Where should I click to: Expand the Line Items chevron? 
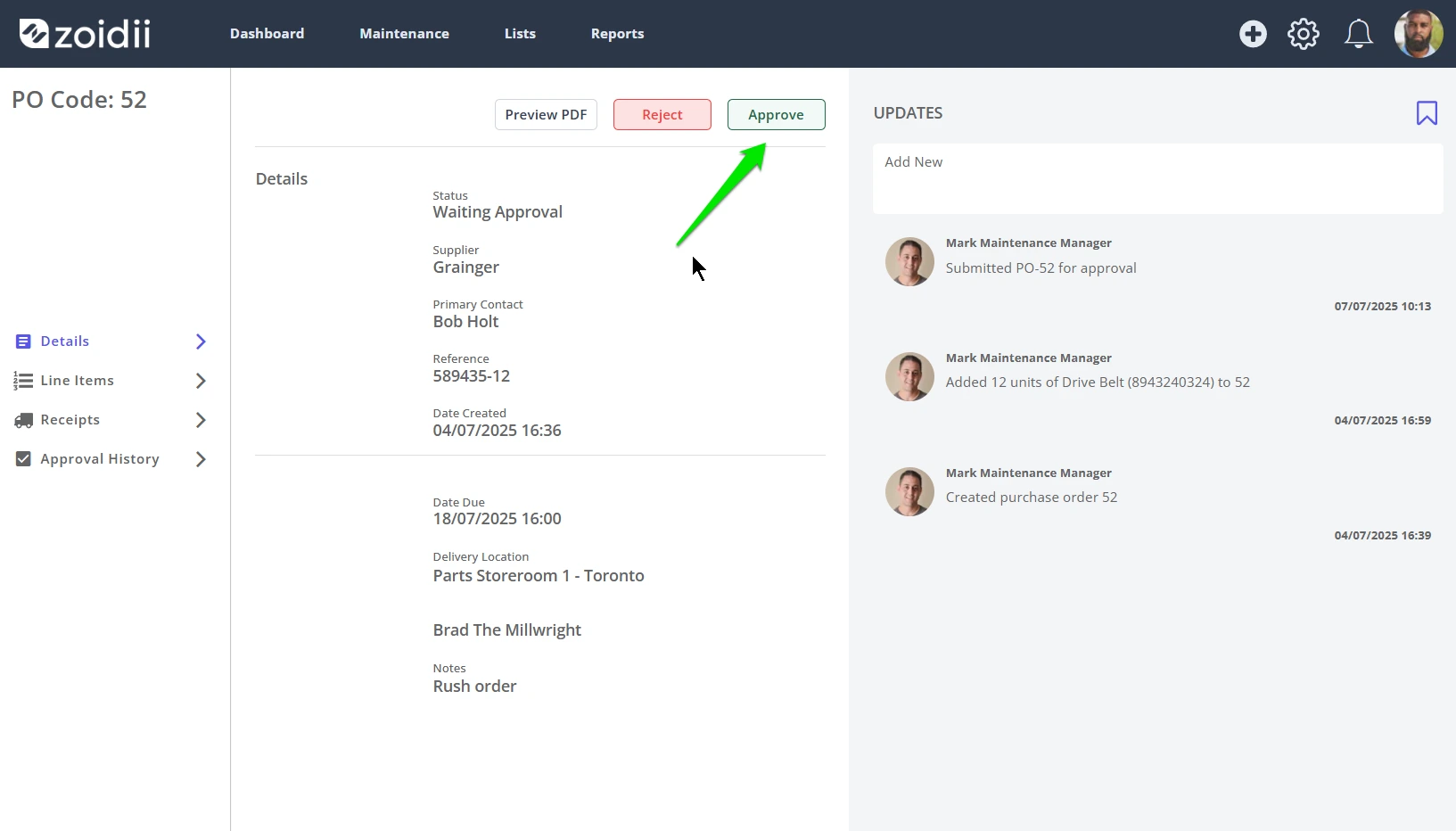201,381
